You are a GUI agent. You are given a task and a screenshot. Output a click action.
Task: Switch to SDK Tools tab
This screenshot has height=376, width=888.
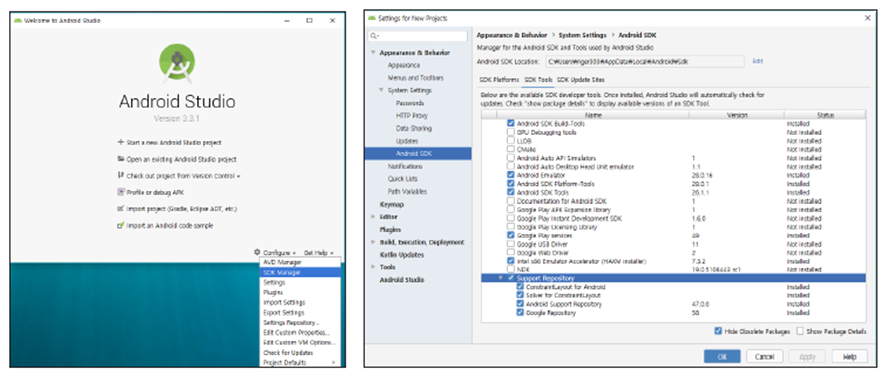click(x=538, y=80)
